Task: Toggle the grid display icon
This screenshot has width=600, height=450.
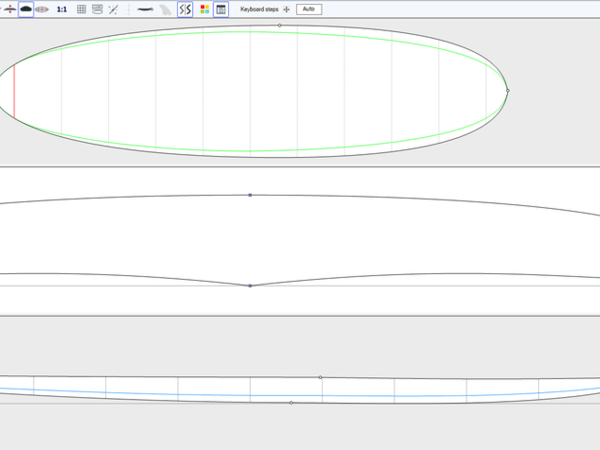Action: 82,9
